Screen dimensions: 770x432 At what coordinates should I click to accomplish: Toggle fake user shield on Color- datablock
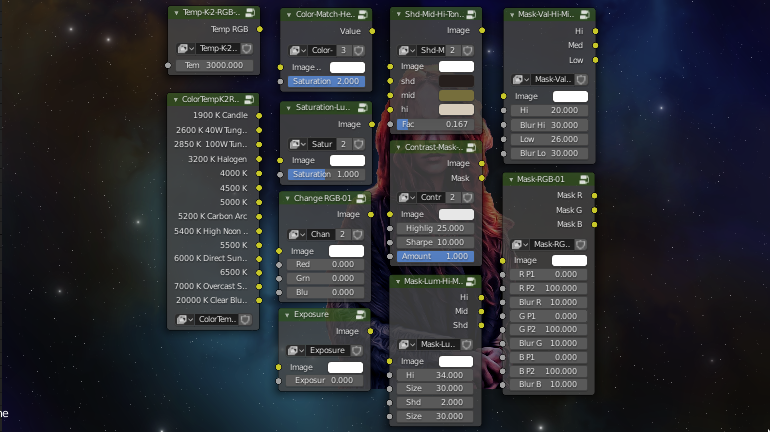[x=359, y=50]
